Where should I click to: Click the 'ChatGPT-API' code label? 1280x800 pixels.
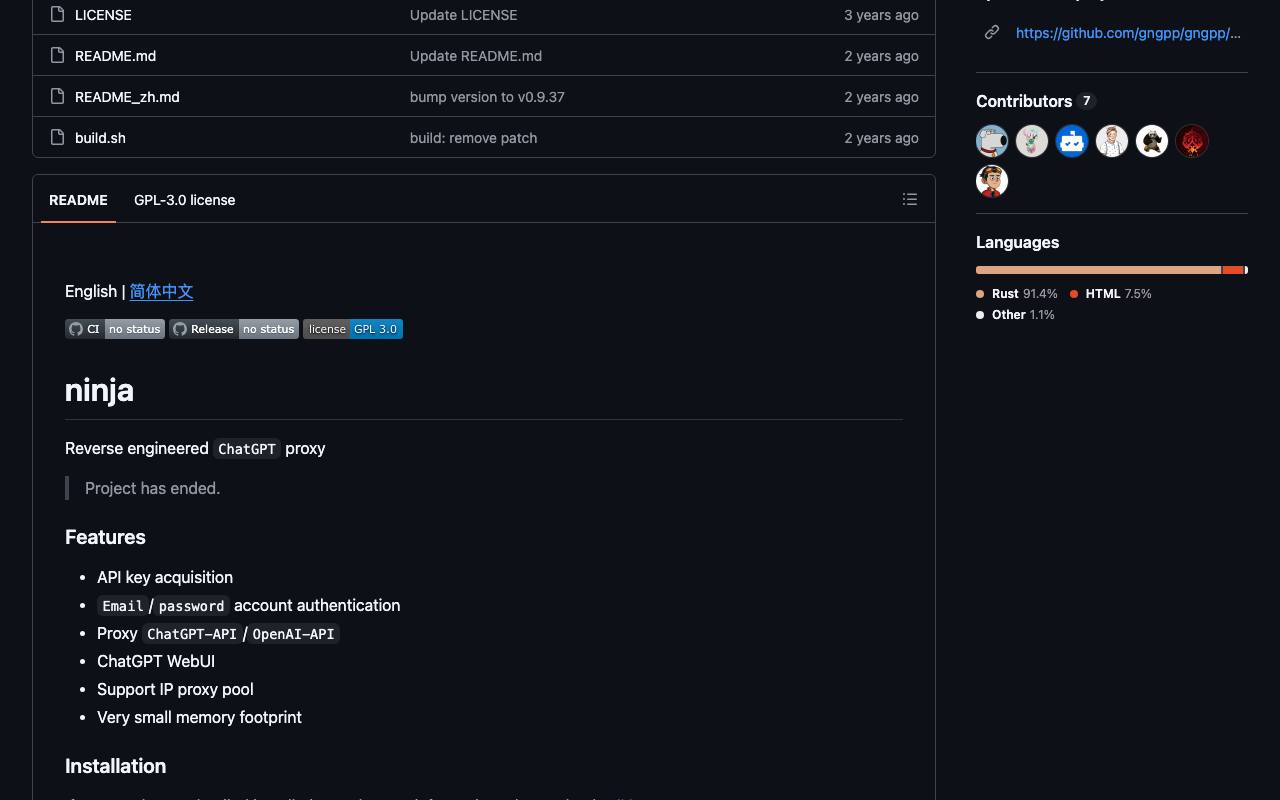pos(192,634)
